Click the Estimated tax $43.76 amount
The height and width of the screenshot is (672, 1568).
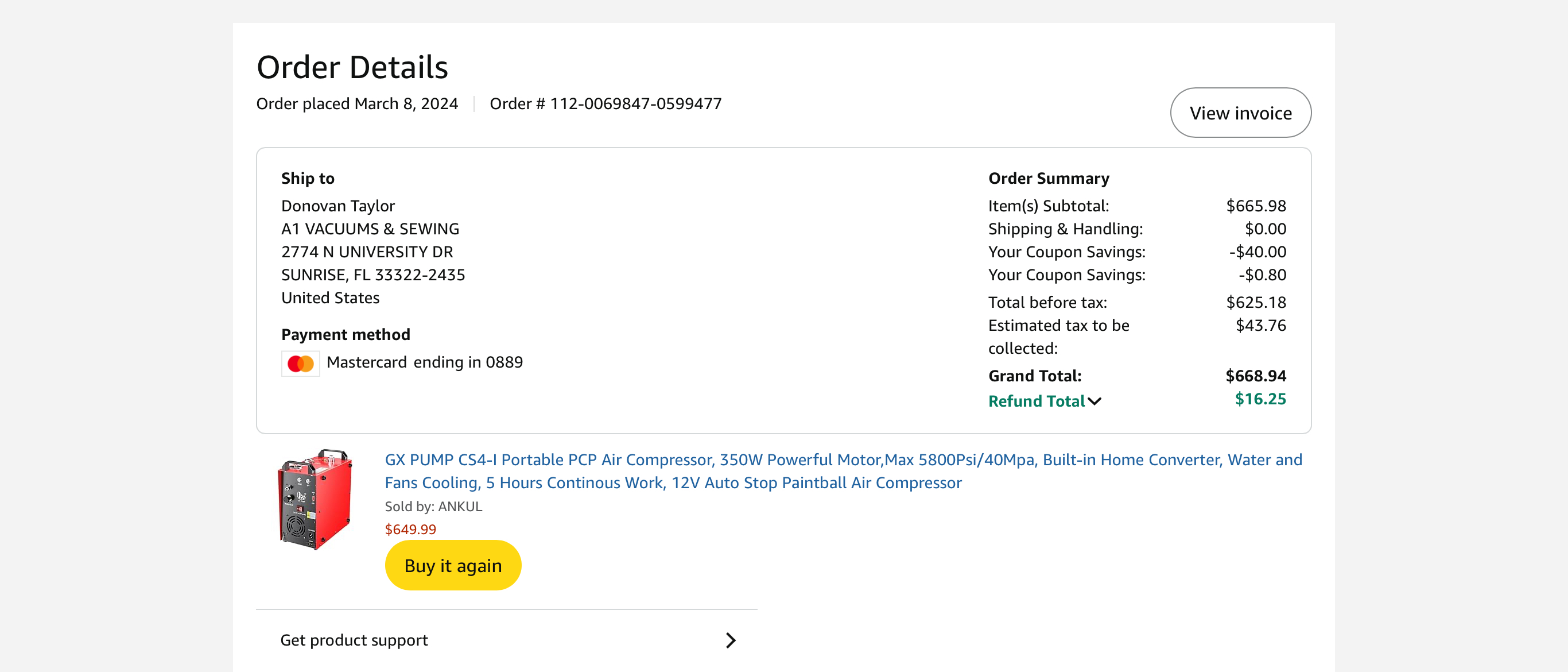click(1260, 325)
